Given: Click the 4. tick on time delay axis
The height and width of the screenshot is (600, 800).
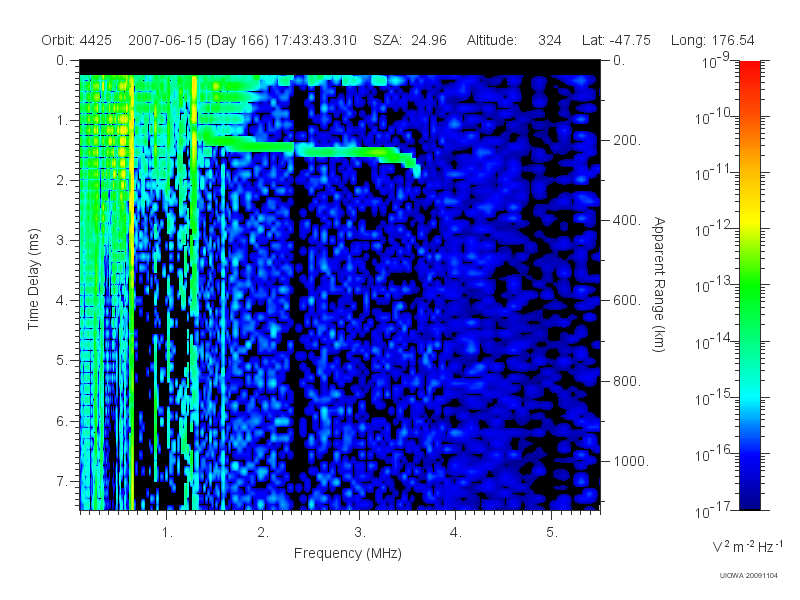Looking at the screenshot, I should pos(62,301).
